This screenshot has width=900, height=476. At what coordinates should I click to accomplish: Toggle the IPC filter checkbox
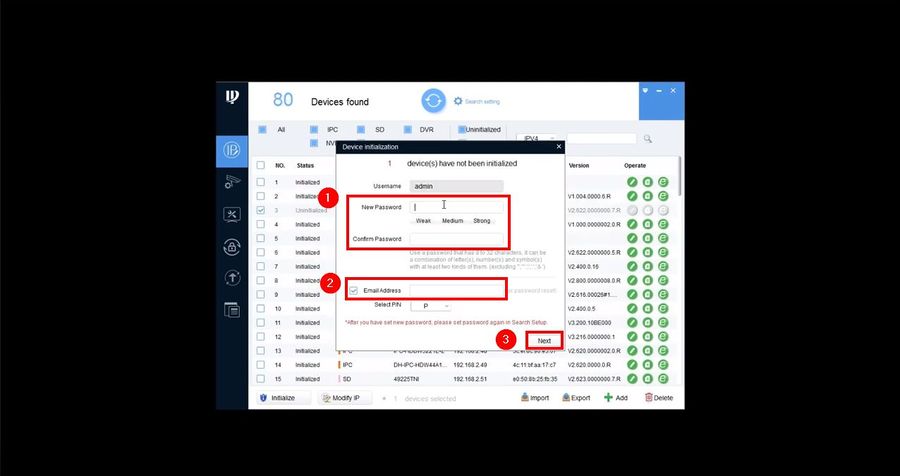[314, 130]
